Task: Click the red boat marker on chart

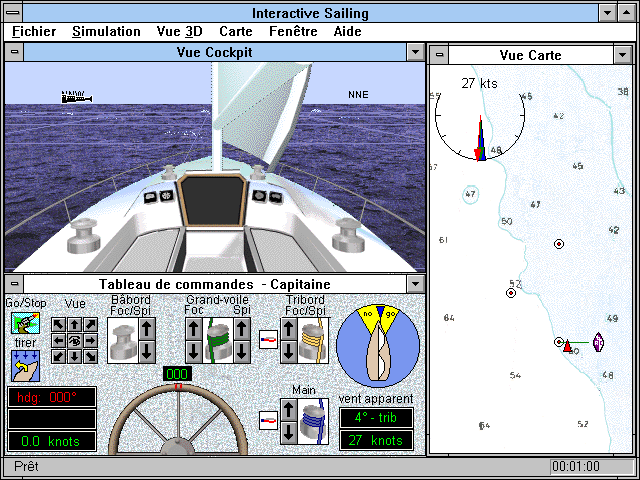Action: [x=567, y=346]
